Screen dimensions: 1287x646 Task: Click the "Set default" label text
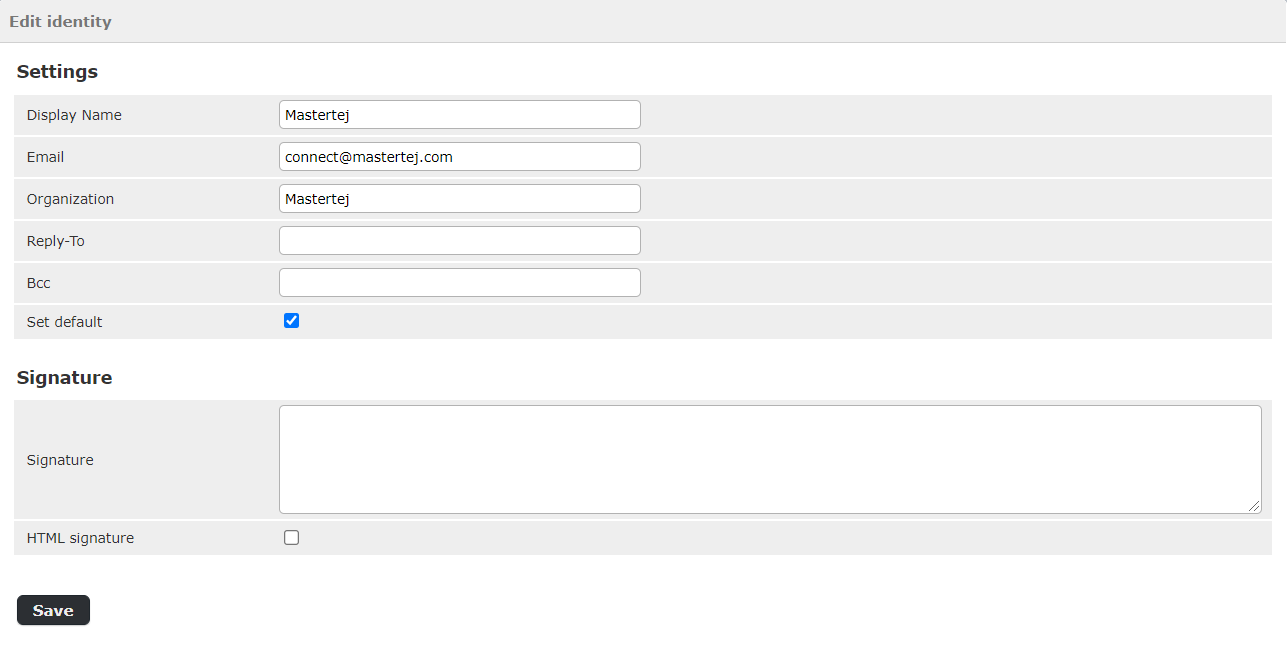[64, 322]
